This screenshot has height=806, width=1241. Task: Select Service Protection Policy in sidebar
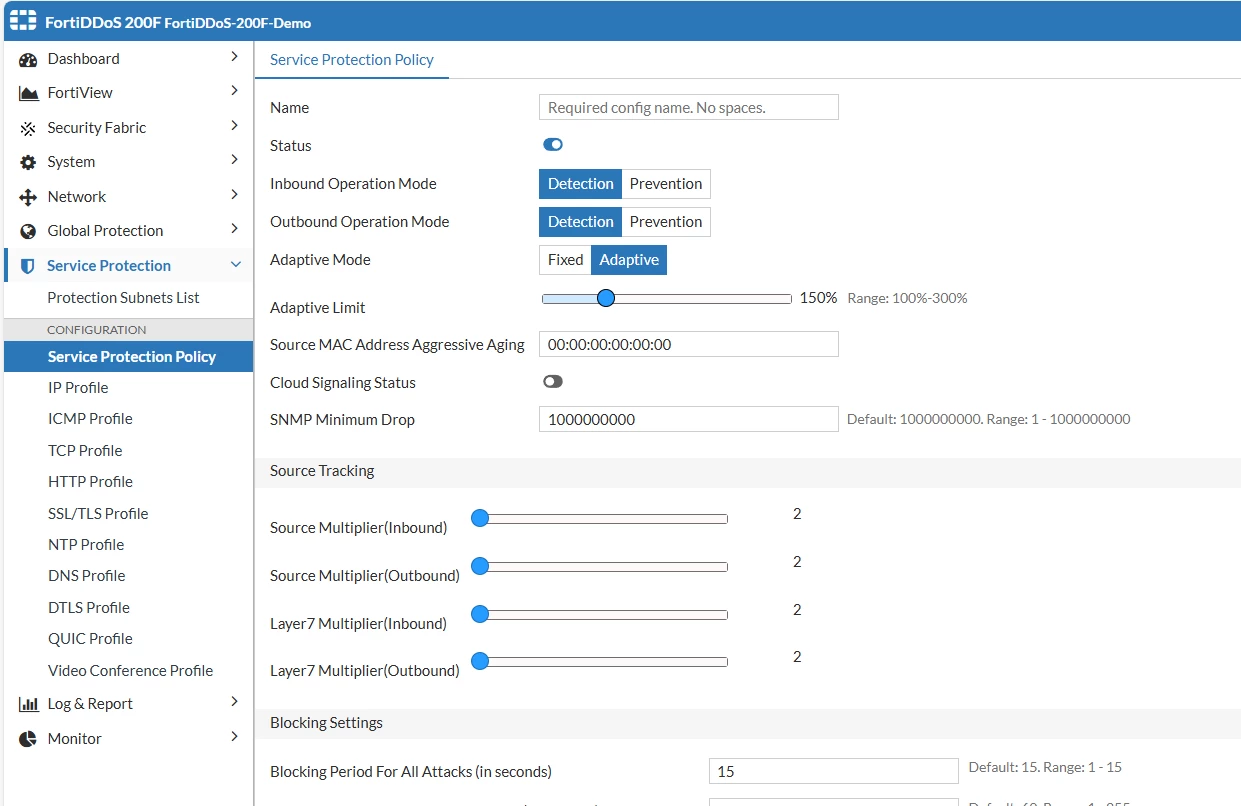pyautogui.click(x=128, y=357)
